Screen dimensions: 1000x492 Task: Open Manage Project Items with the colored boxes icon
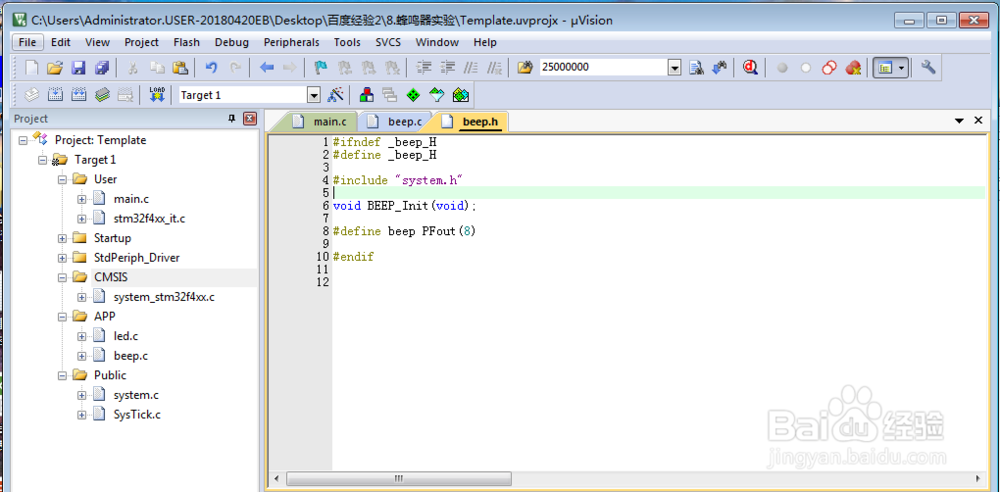pos(367,95)
